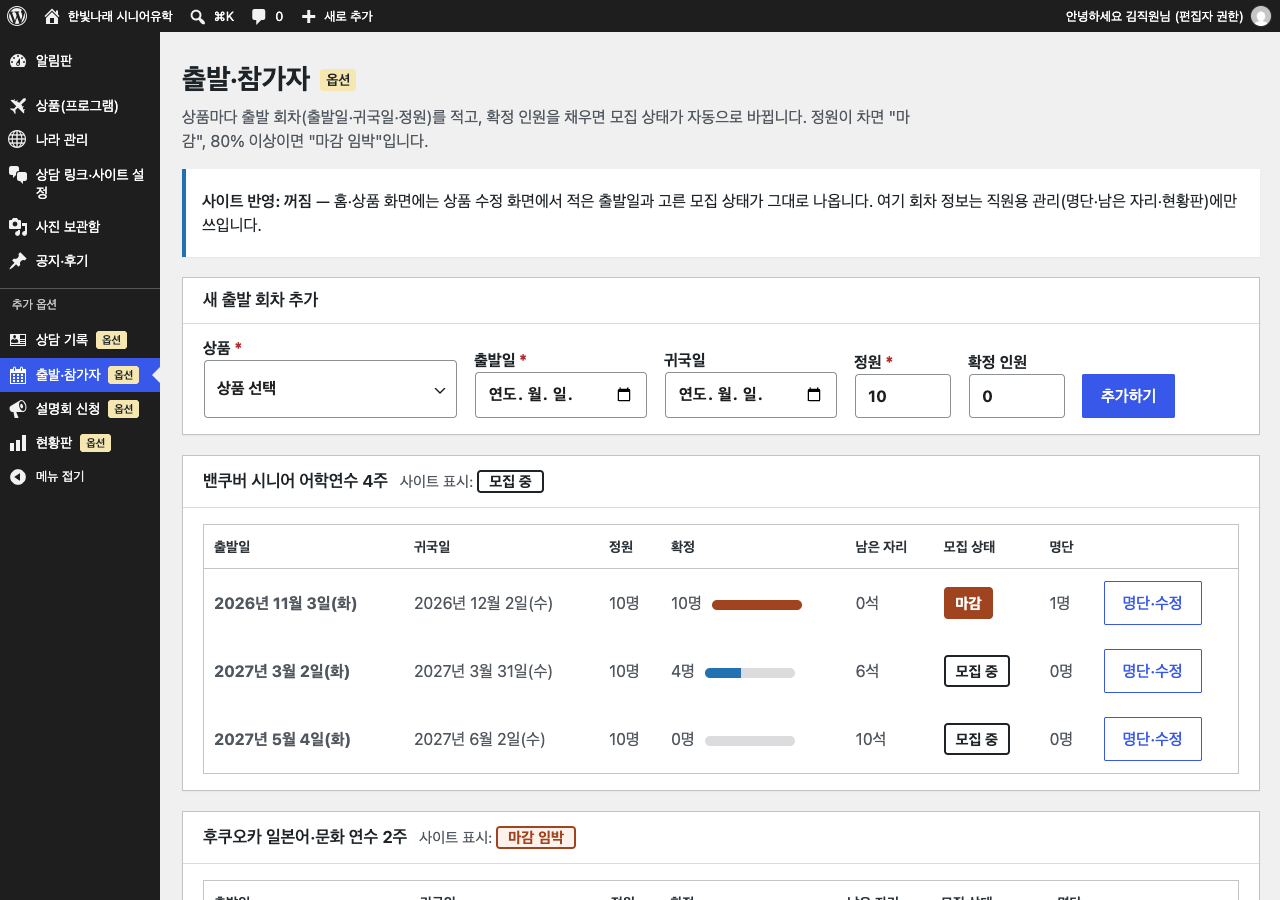The height and width of the screenshot is (900, 1280).
Task: Click the megaphone icon for 설명회 신청
Action: pyautogui.click(x=18, y=409)
